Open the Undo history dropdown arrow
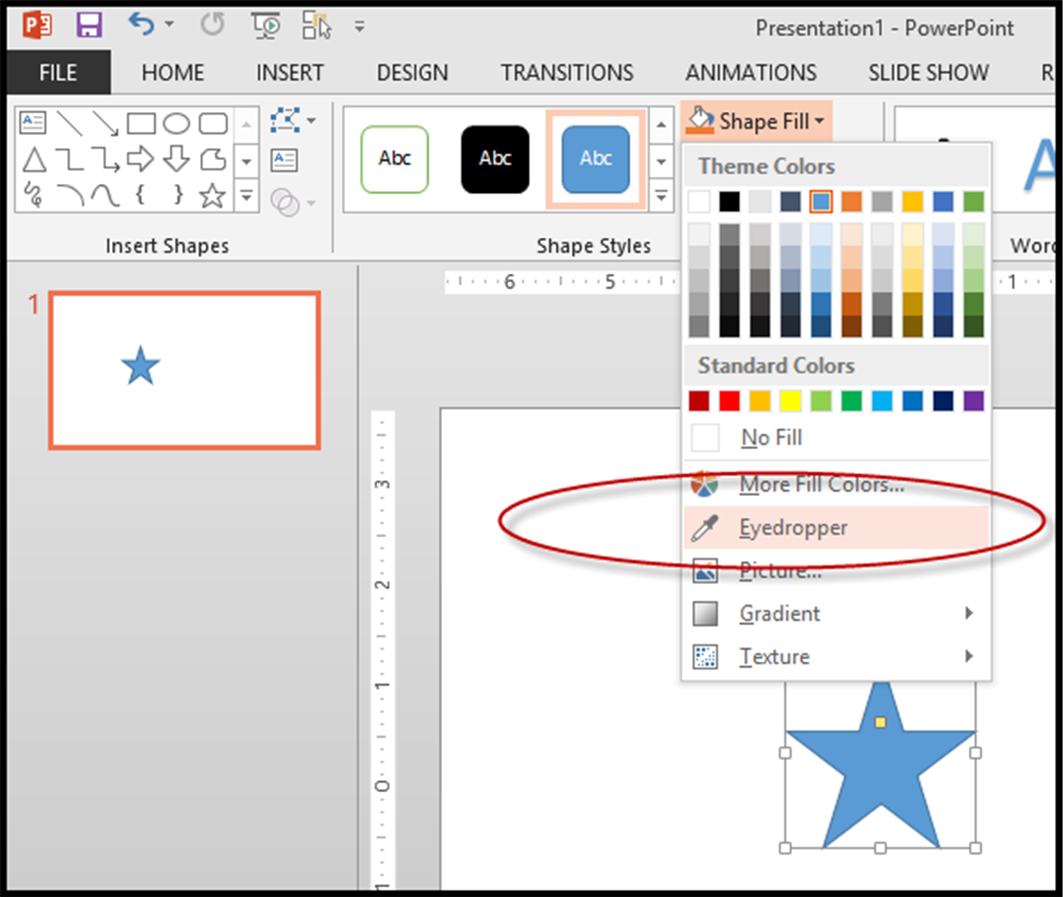Image resolution: width=1063 pixels, height=897 pixels. (x=169, y=25)
